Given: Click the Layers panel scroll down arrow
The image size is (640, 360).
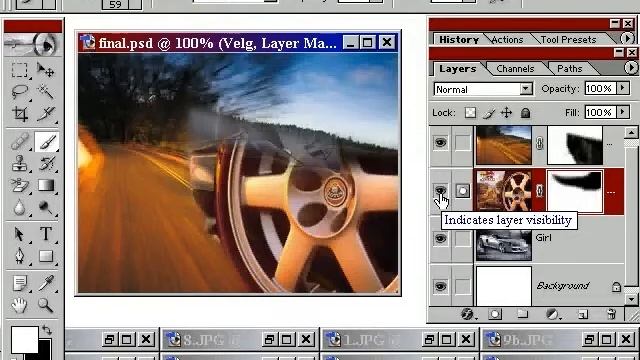Looking at the screenshot, I should (x=631, y=300).
